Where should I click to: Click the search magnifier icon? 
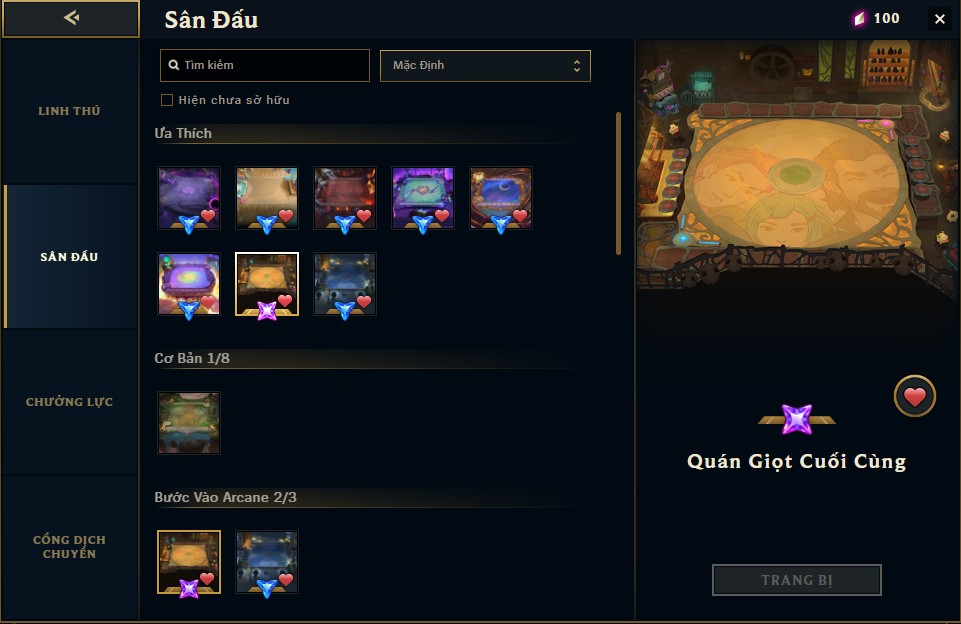pyautogui.click(x=173, y=65)
